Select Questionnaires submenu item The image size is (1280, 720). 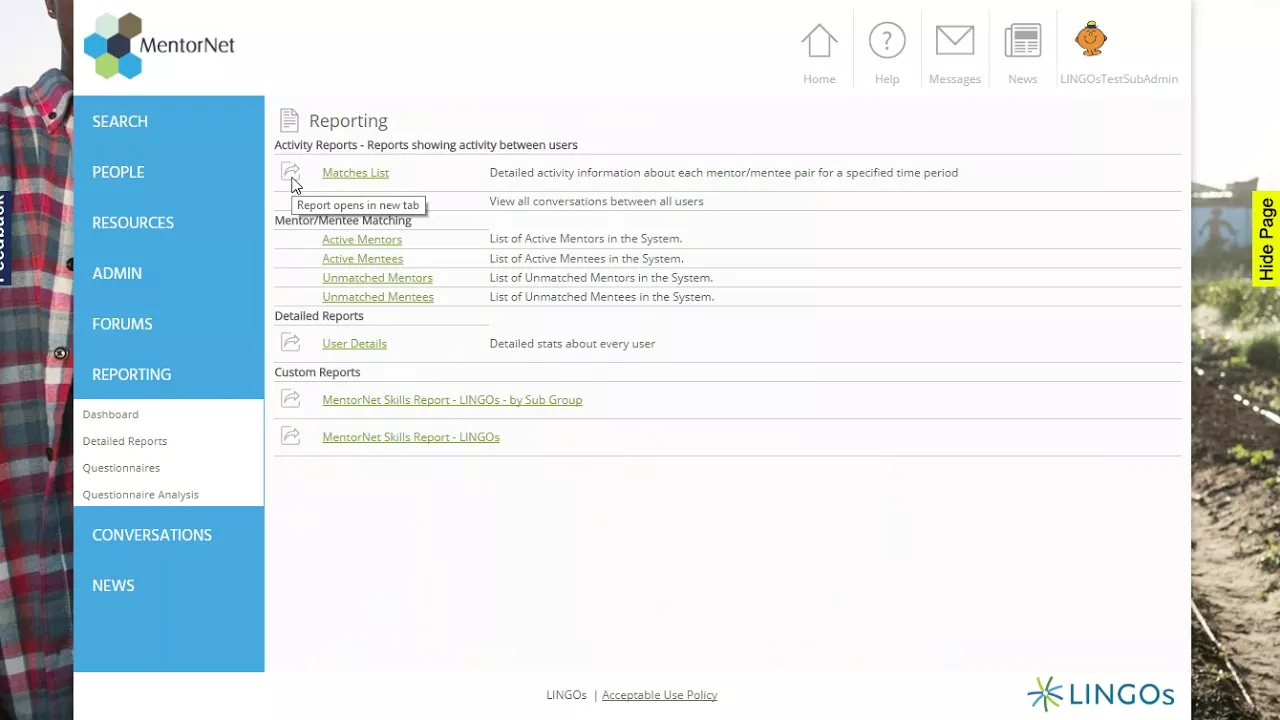[121, 468]
